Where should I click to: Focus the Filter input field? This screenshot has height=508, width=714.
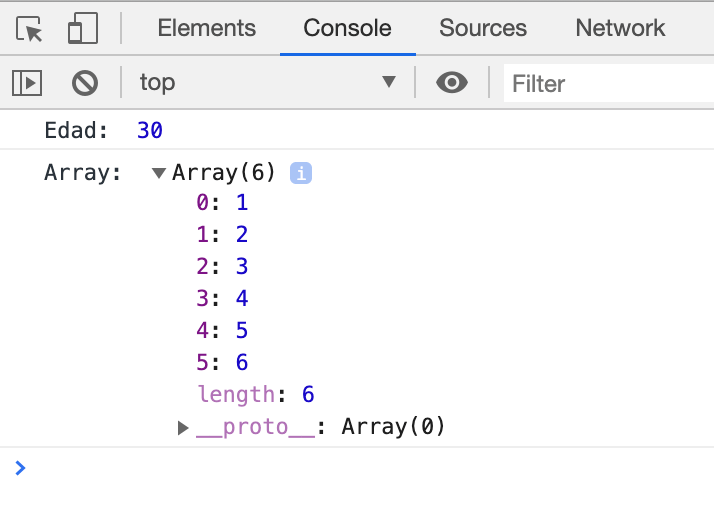coord(609,83)
